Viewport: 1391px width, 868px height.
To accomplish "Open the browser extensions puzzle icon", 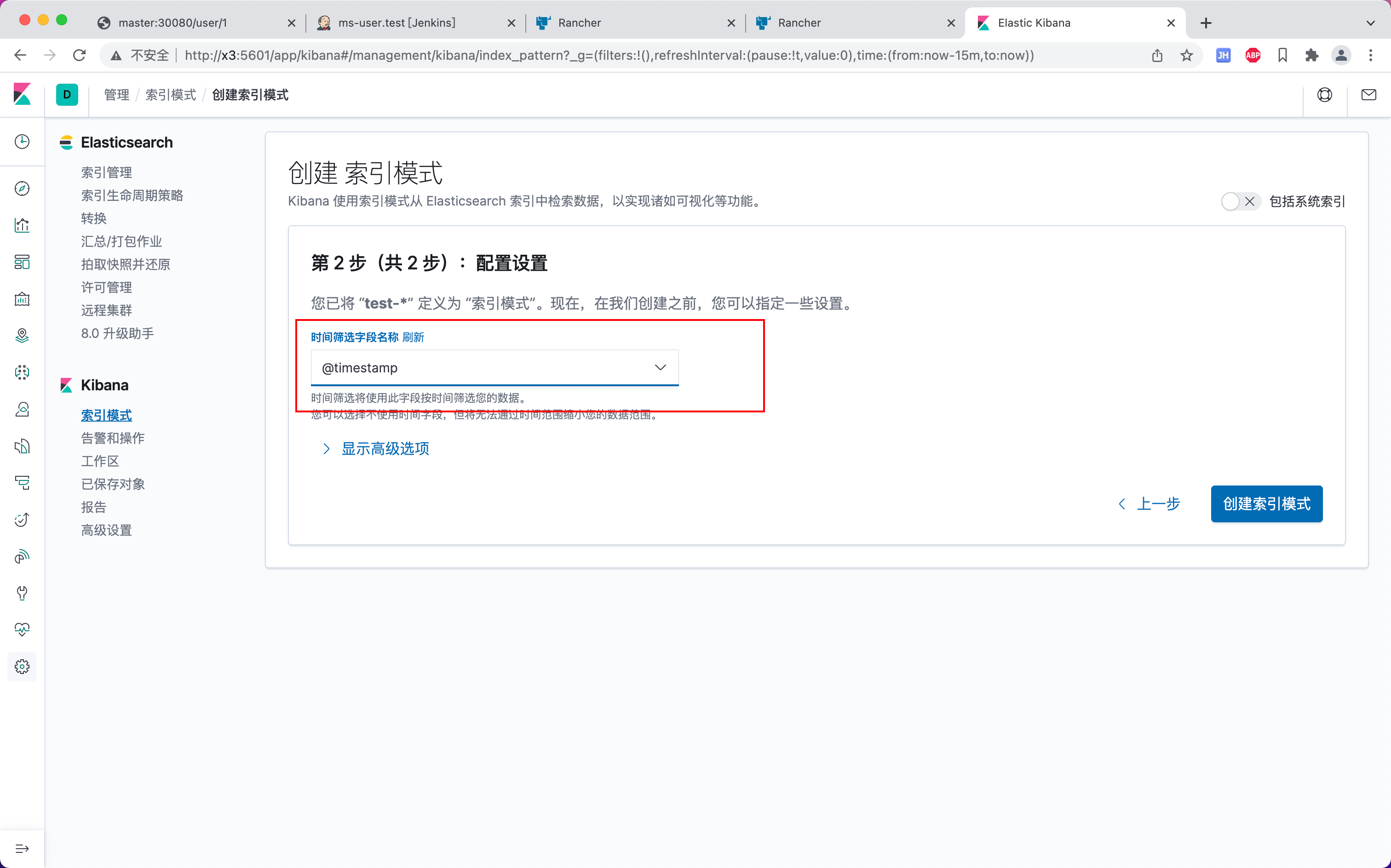I will tap(1311, 55).
